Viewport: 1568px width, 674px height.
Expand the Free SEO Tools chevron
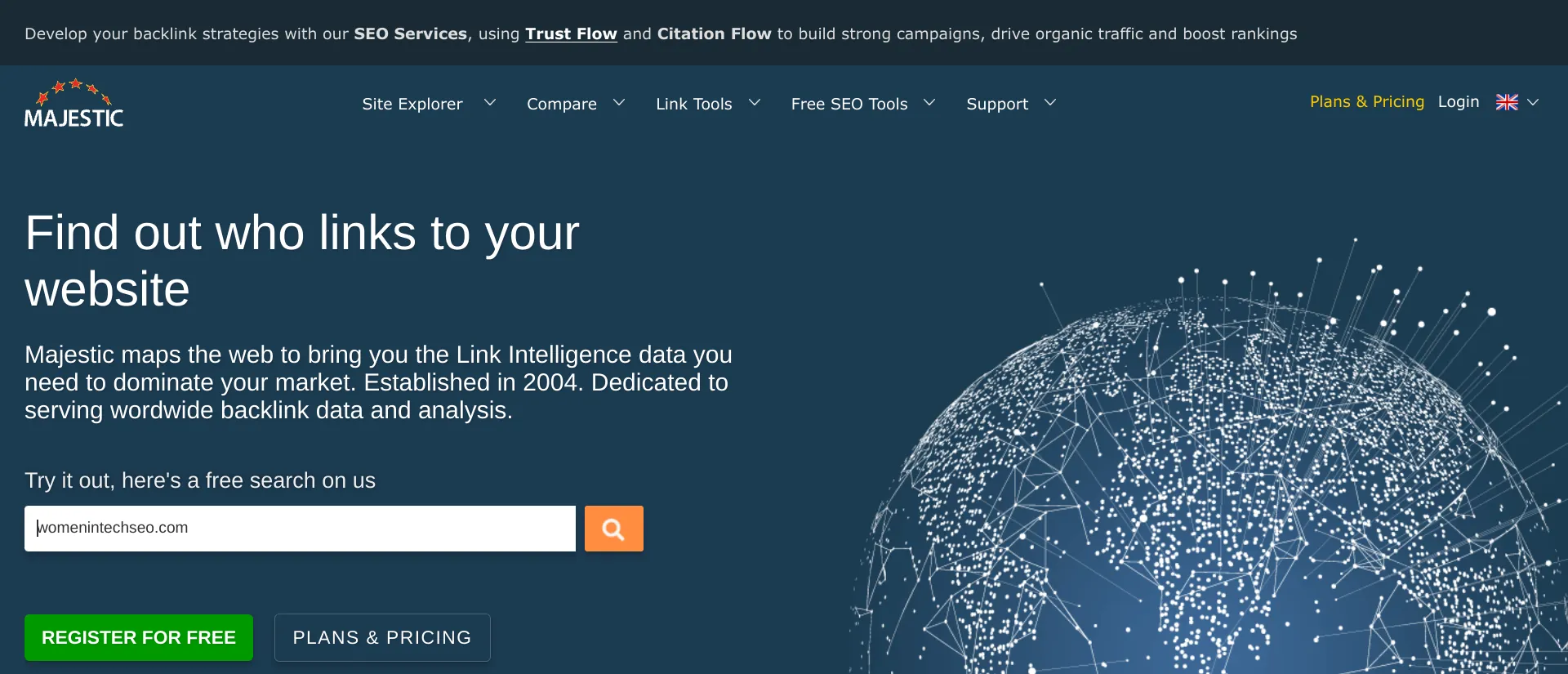pyautogui.click(x=929, y=103)
